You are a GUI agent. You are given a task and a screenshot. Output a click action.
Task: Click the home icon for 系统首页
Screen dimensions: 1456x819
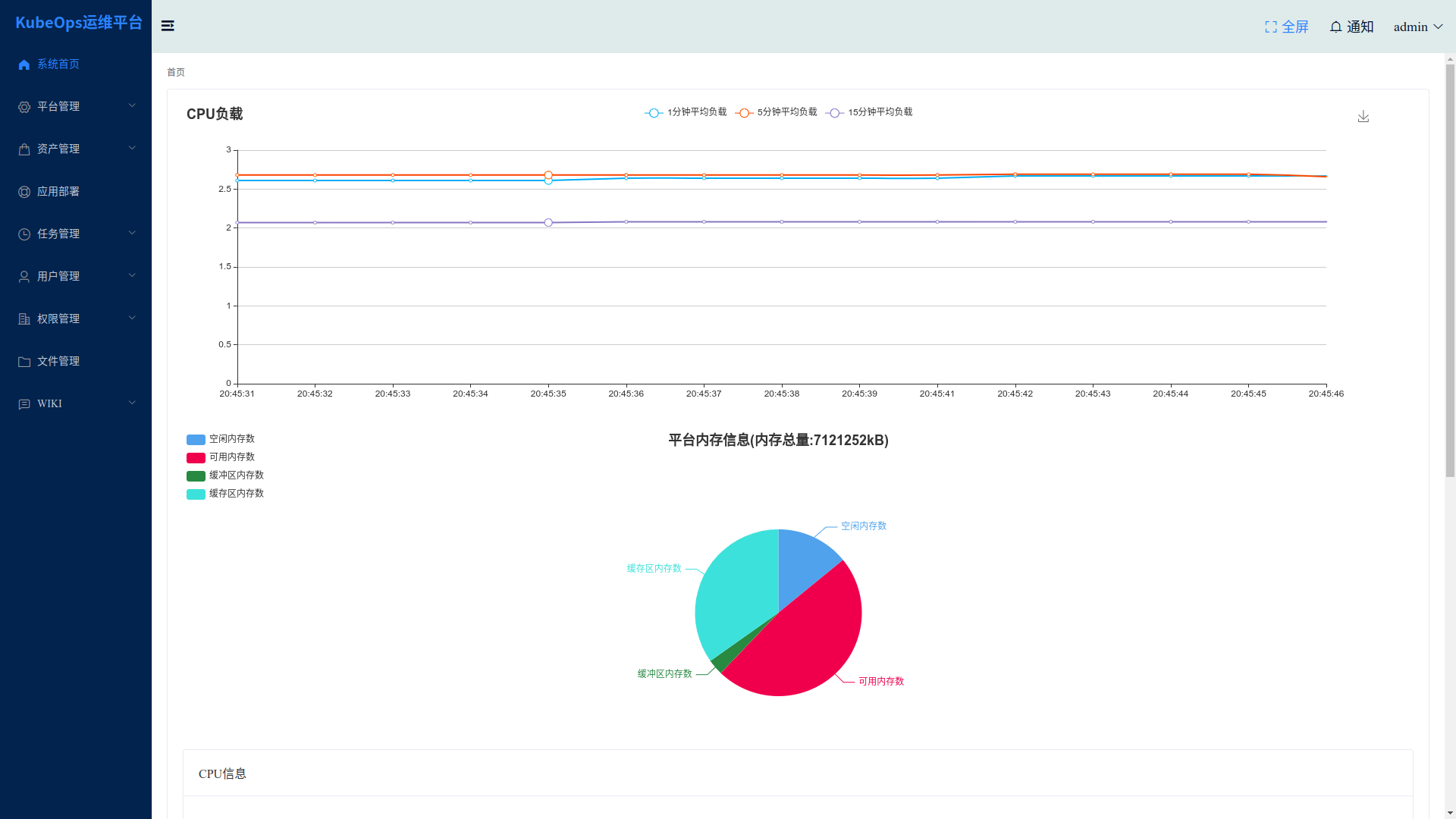coord(24,64)
